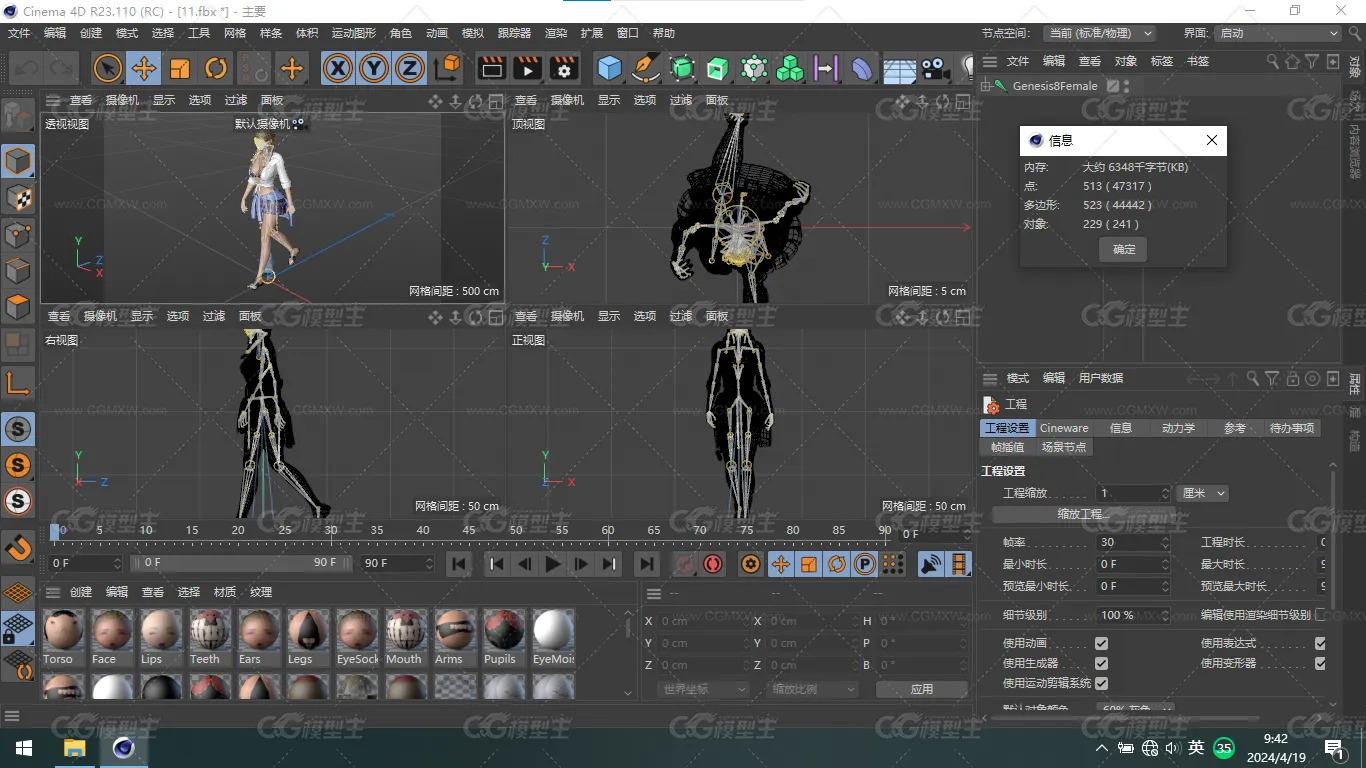This screenshot has height=768, width=1366.
Task: Switch to Model mode cube icon
Action: pyautogui.click(x=18, y=161)
